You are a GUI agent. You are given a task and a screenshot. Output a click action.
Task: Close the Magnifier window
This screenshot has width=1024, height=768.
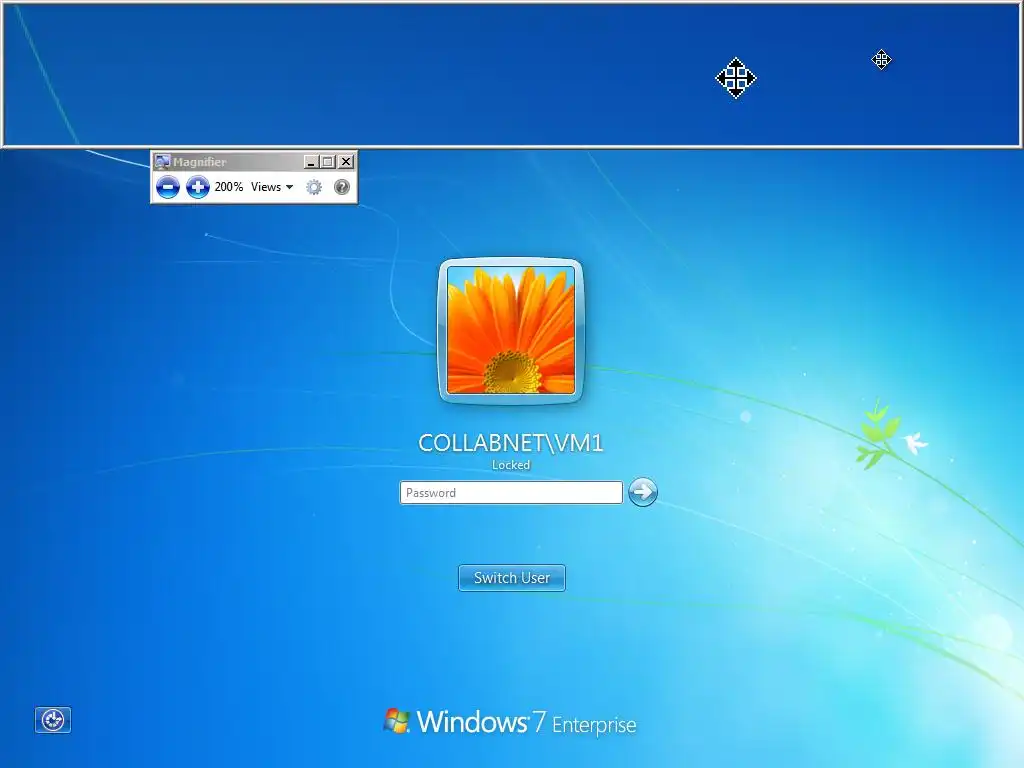coord(346,162)
